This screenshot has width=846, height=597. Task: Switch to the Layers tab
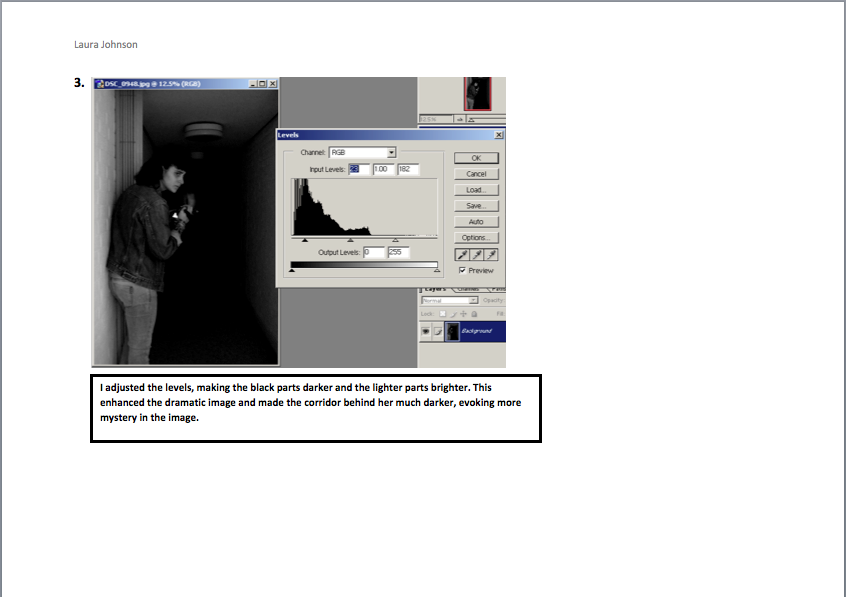[435, 289]
